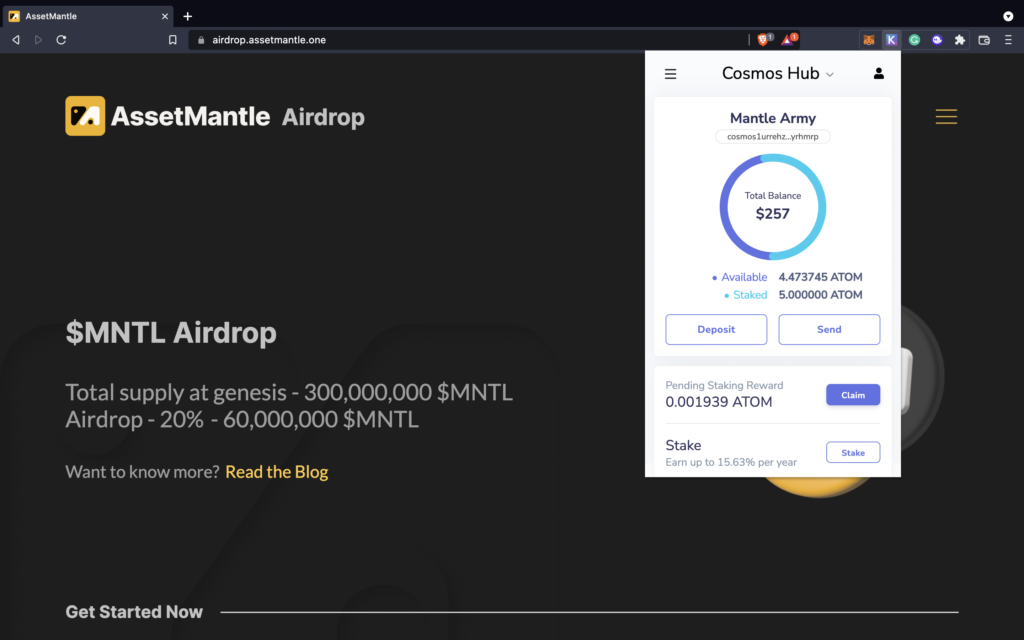
Task: Open the Brave Wallet icon
Action: (x=984, y=40)
